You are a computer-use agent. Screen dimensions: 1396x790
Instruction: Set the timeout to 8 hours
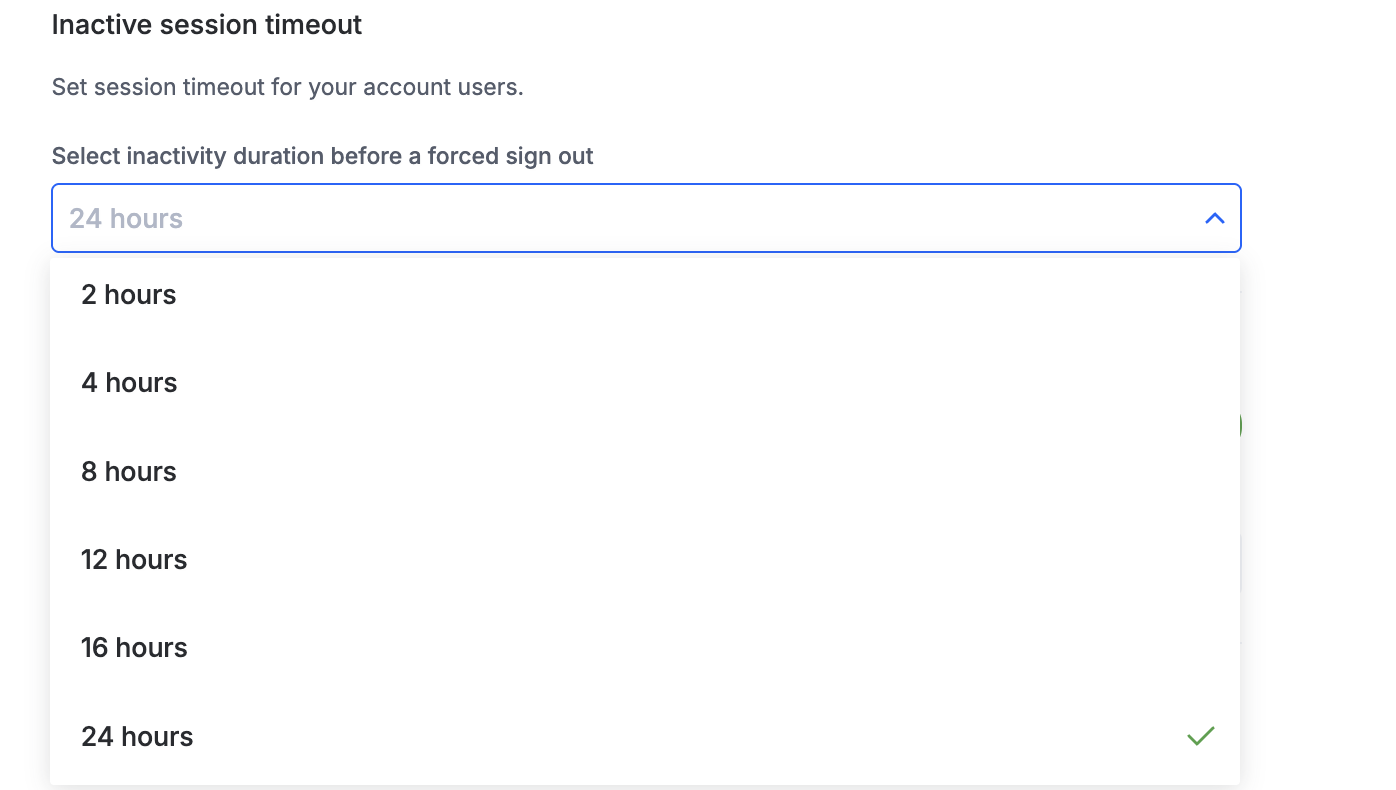point(129,472)
